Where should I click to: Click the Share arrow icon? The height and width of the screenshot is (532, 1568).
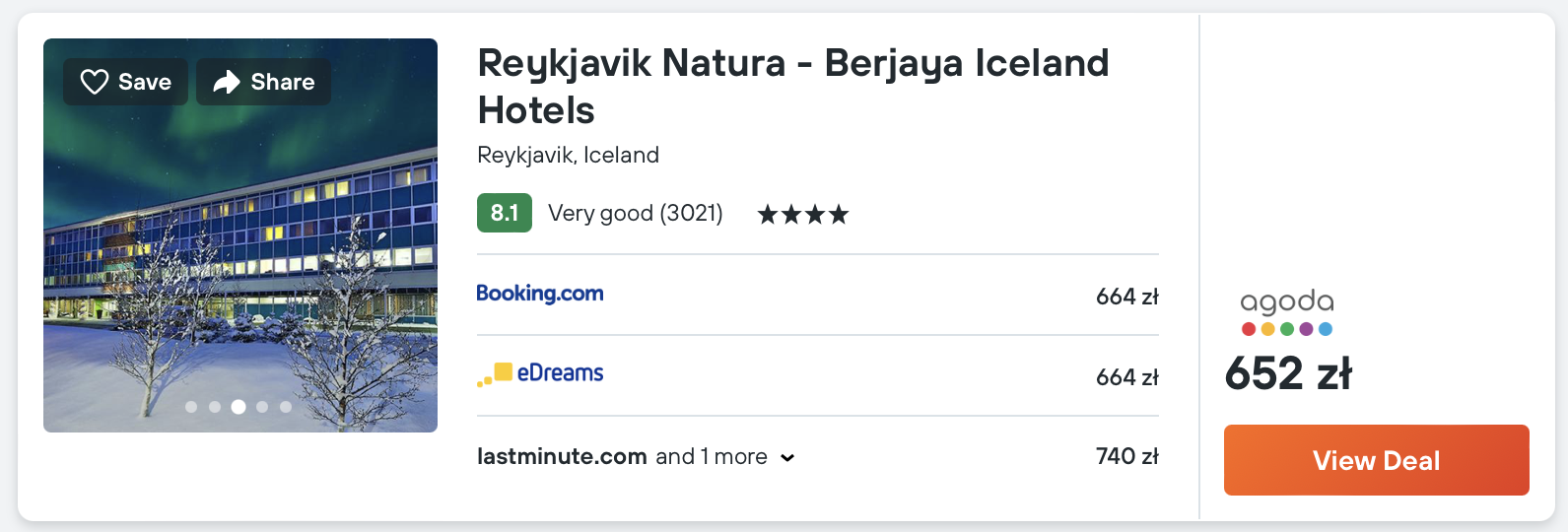point(227,82)
